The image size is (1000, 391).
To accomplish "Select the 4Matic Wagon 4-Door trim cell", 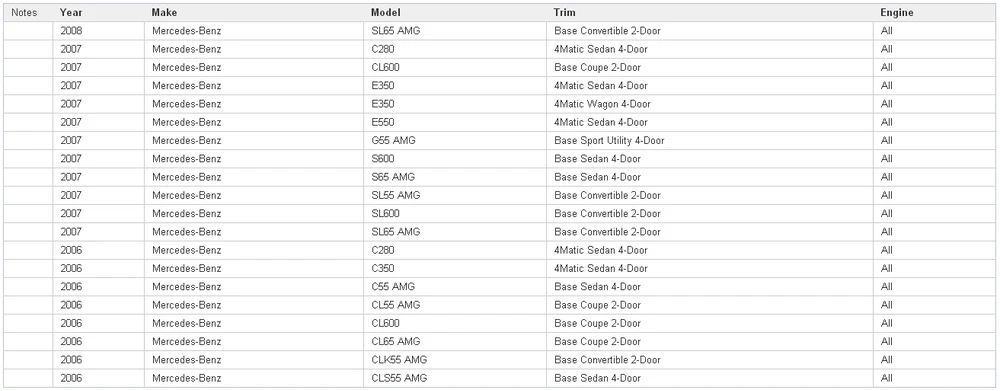I will [x=710, y=104].
